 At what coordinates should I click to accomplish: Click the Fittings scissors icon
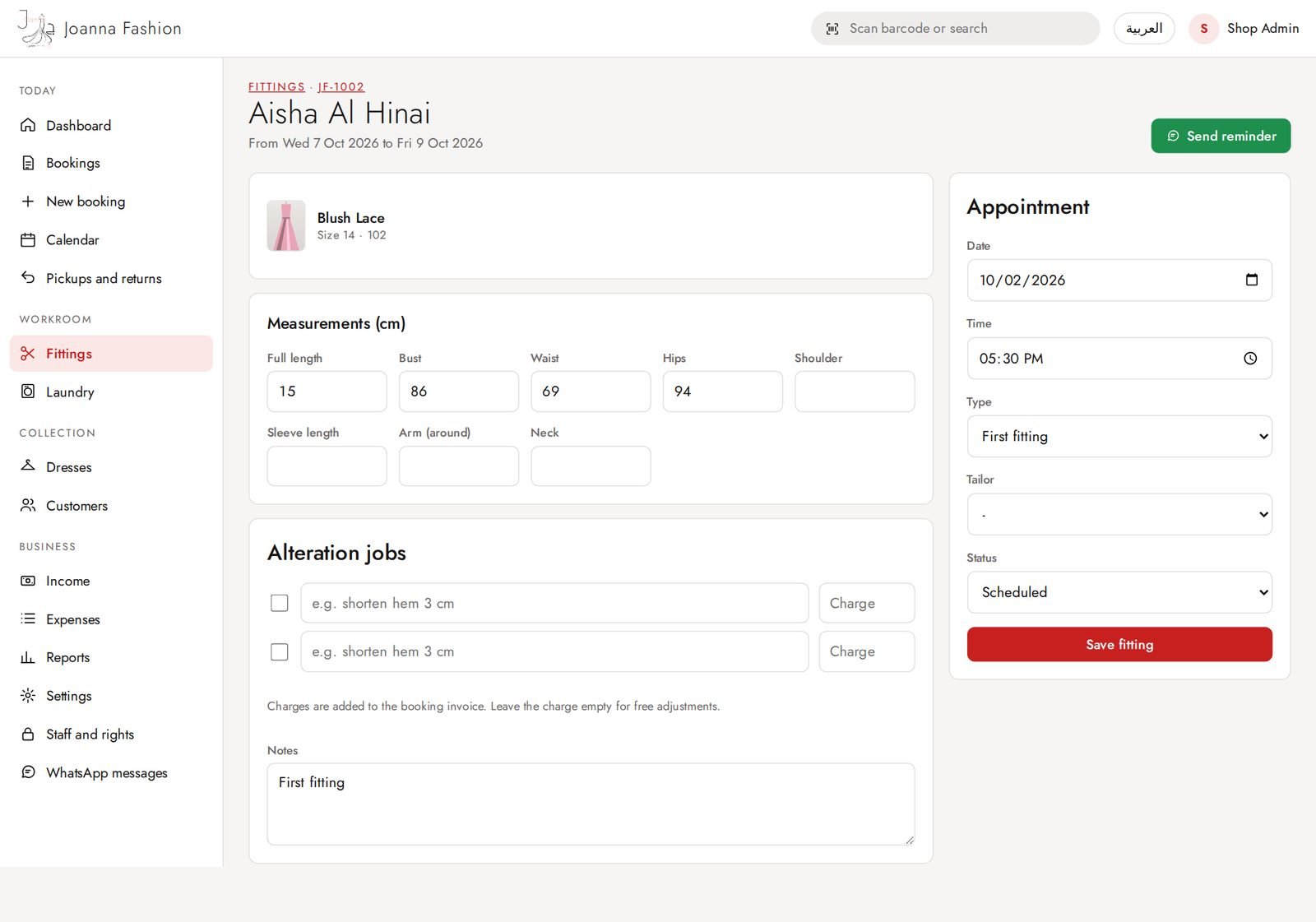pyautogui.click(x=28, y=354)
